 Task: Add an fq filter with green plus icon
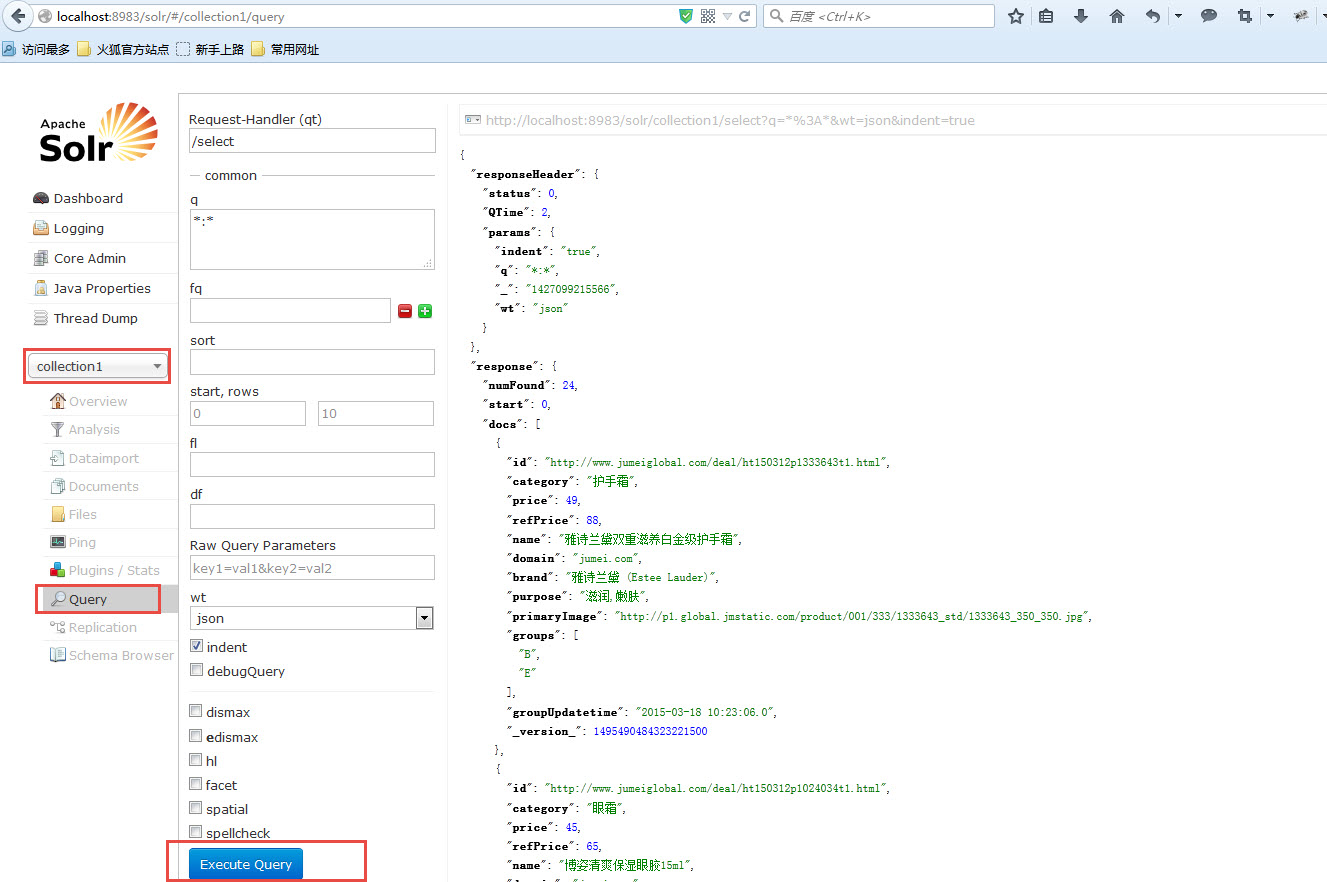pyautogui.click(x=425, y=311)
